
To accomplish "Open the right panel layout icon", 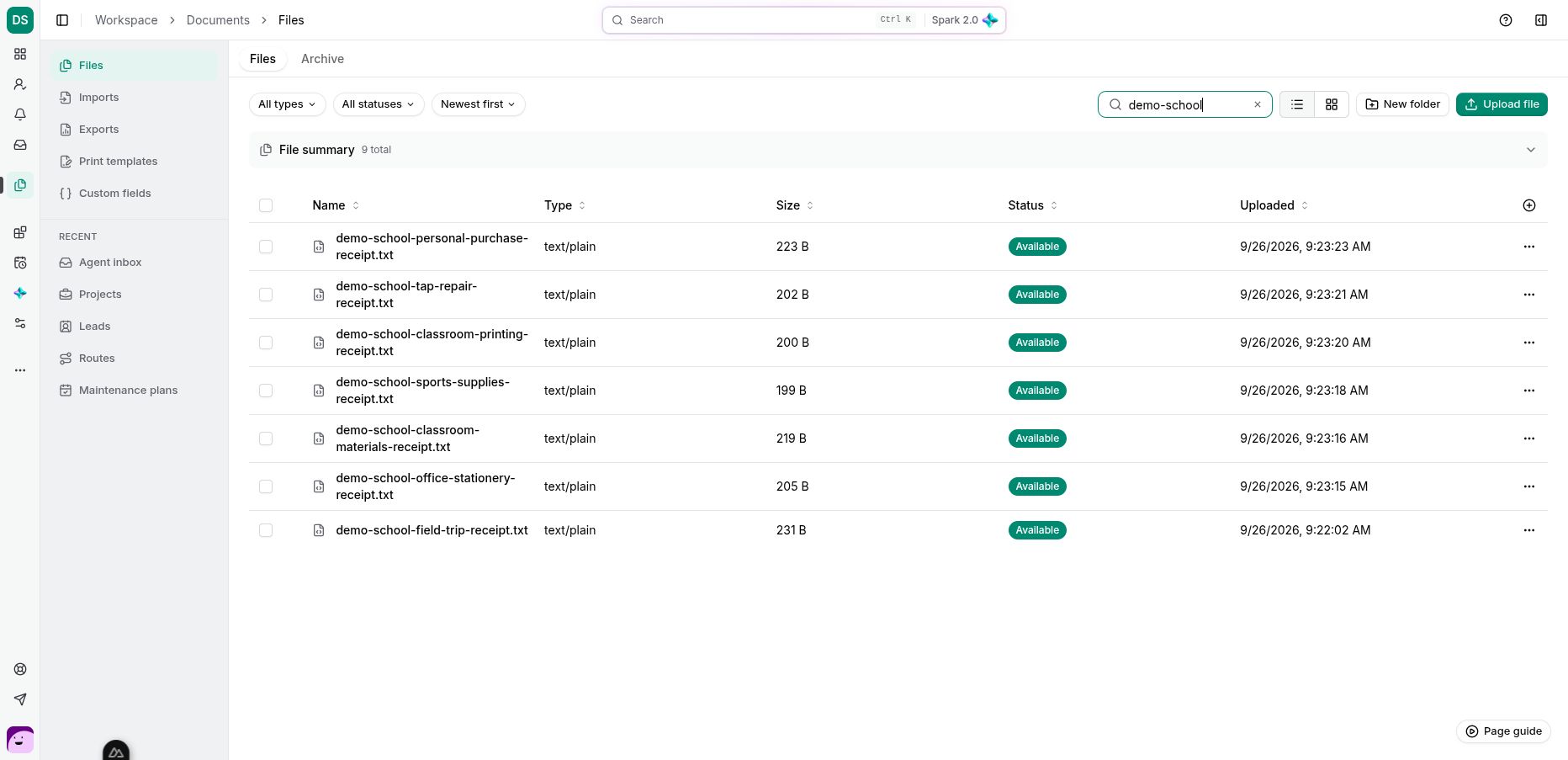I will 1541,20.
